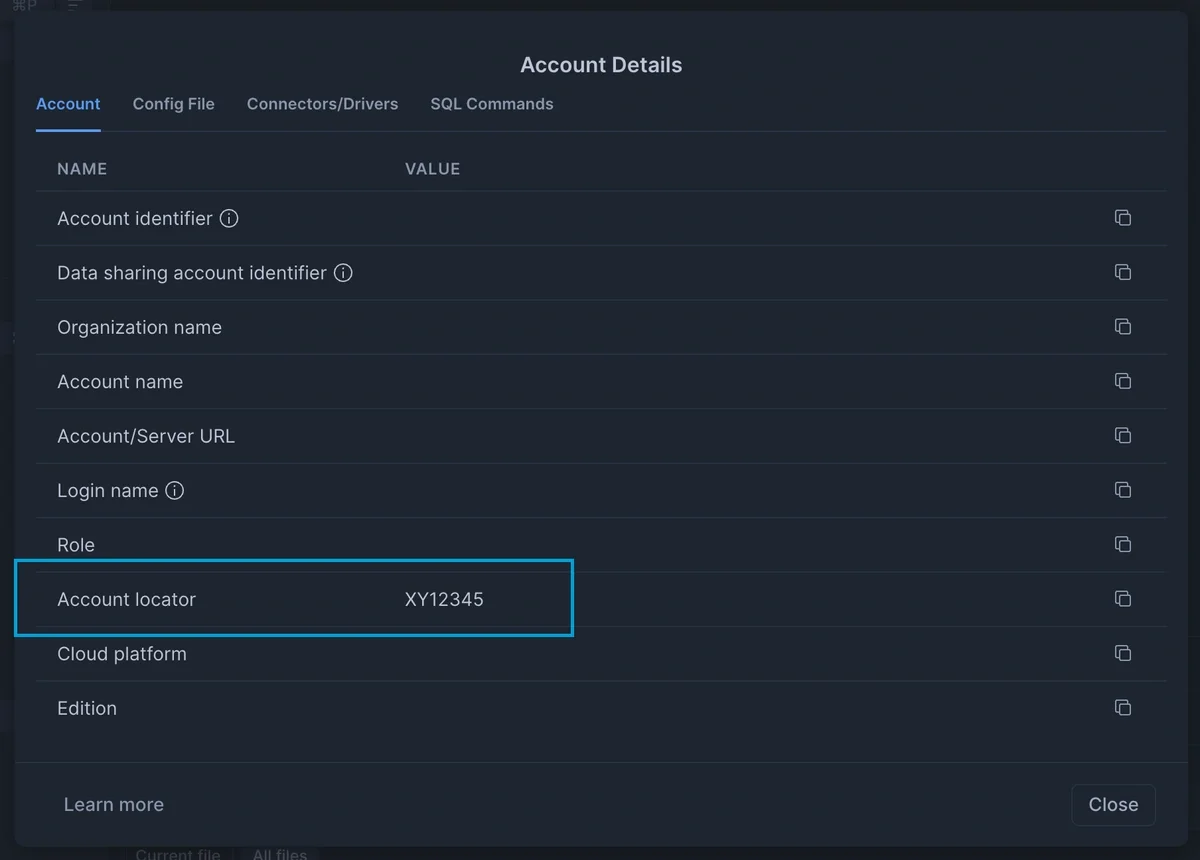Copy the Role value
1200x860 pixels.
pyautogui.click(x=1123, y=544)
